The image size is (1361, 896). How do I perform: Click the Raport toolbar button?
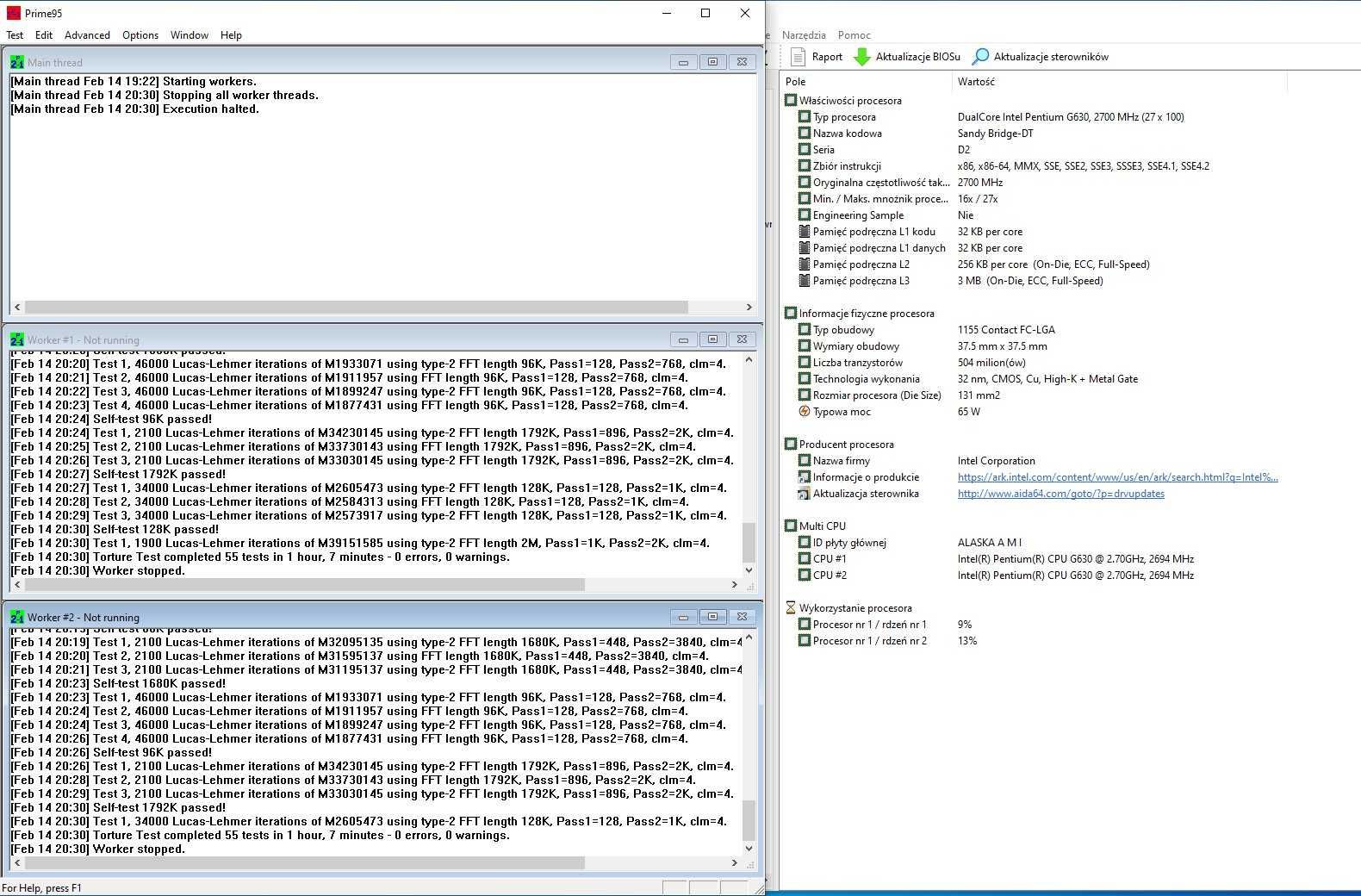pos(816,57)
